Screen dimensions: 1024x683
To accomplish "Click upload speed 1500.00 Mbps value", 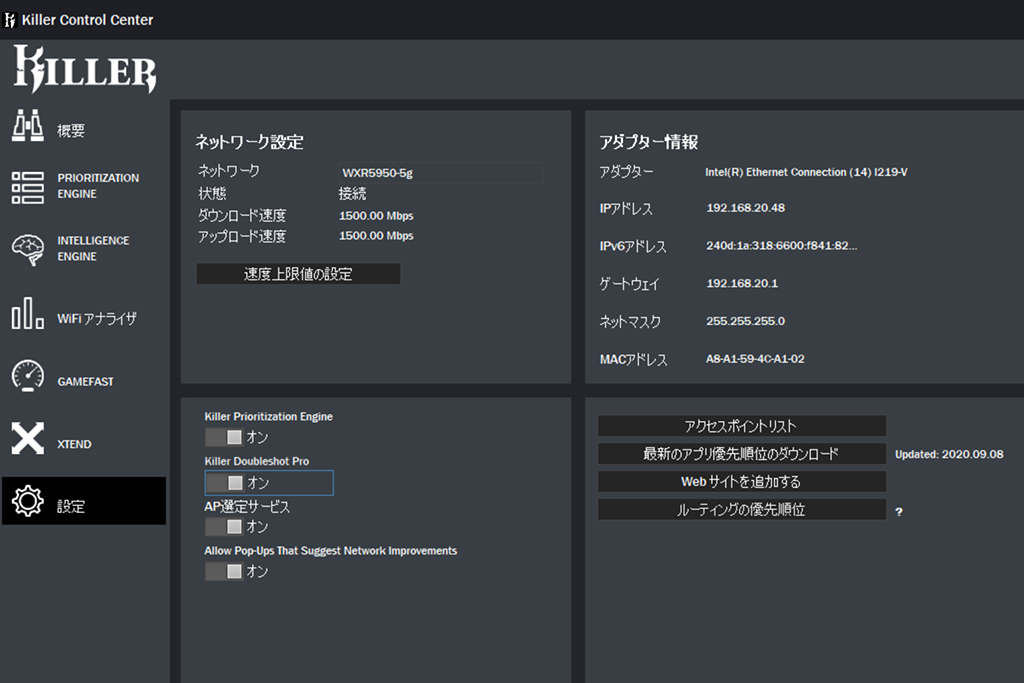I will 376,236.
